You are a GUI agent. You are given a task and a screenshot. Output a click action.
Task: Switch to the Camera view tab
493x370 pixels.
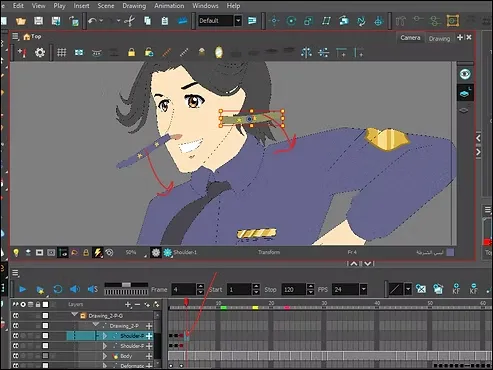410,38
